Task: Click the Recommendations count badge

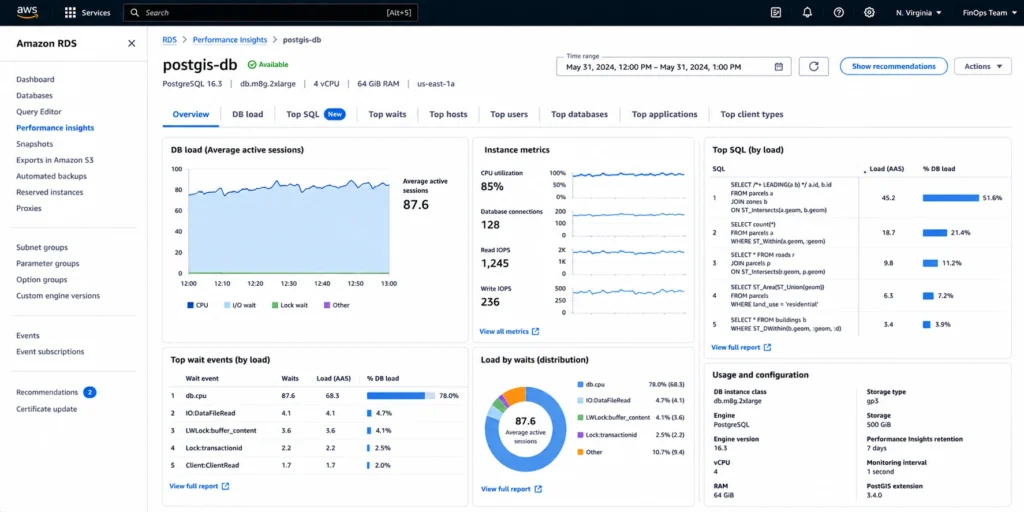Action: click(89, 392)
